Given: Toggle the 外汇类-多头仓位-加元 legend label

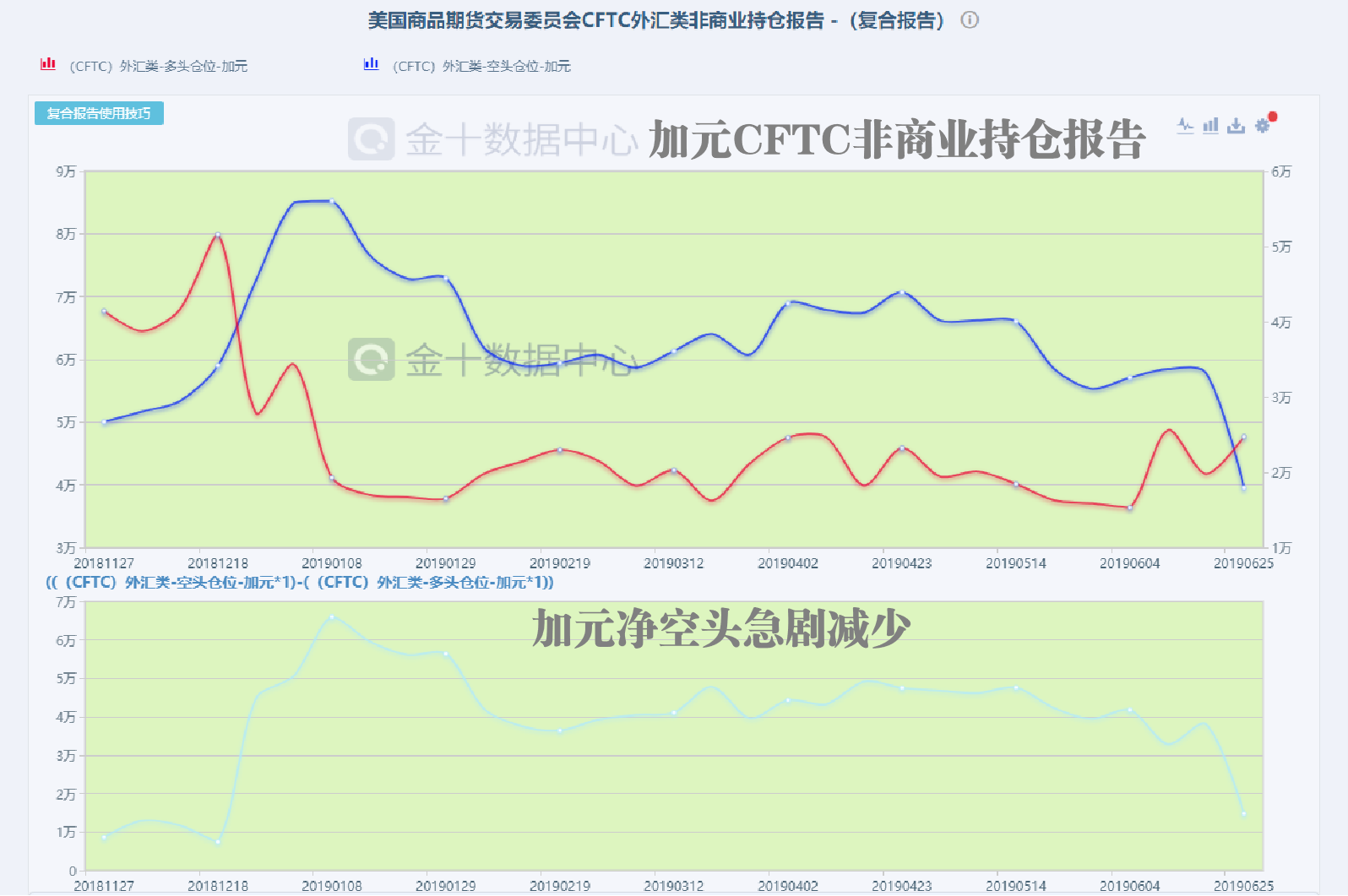Looking at the screenshot, I should [x=159, y=66].
